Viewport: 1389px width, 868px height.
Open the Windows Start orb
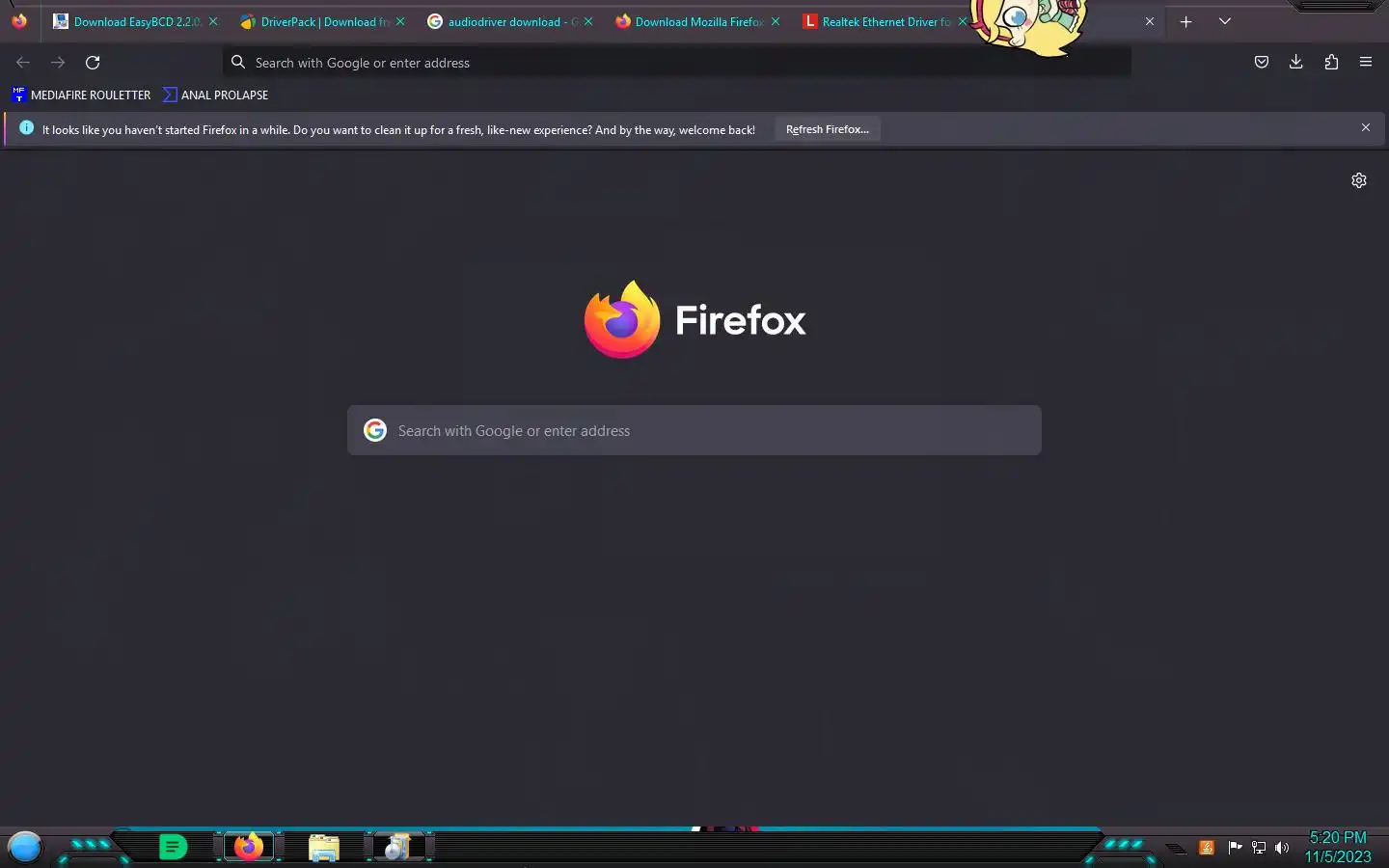(25, 848)
